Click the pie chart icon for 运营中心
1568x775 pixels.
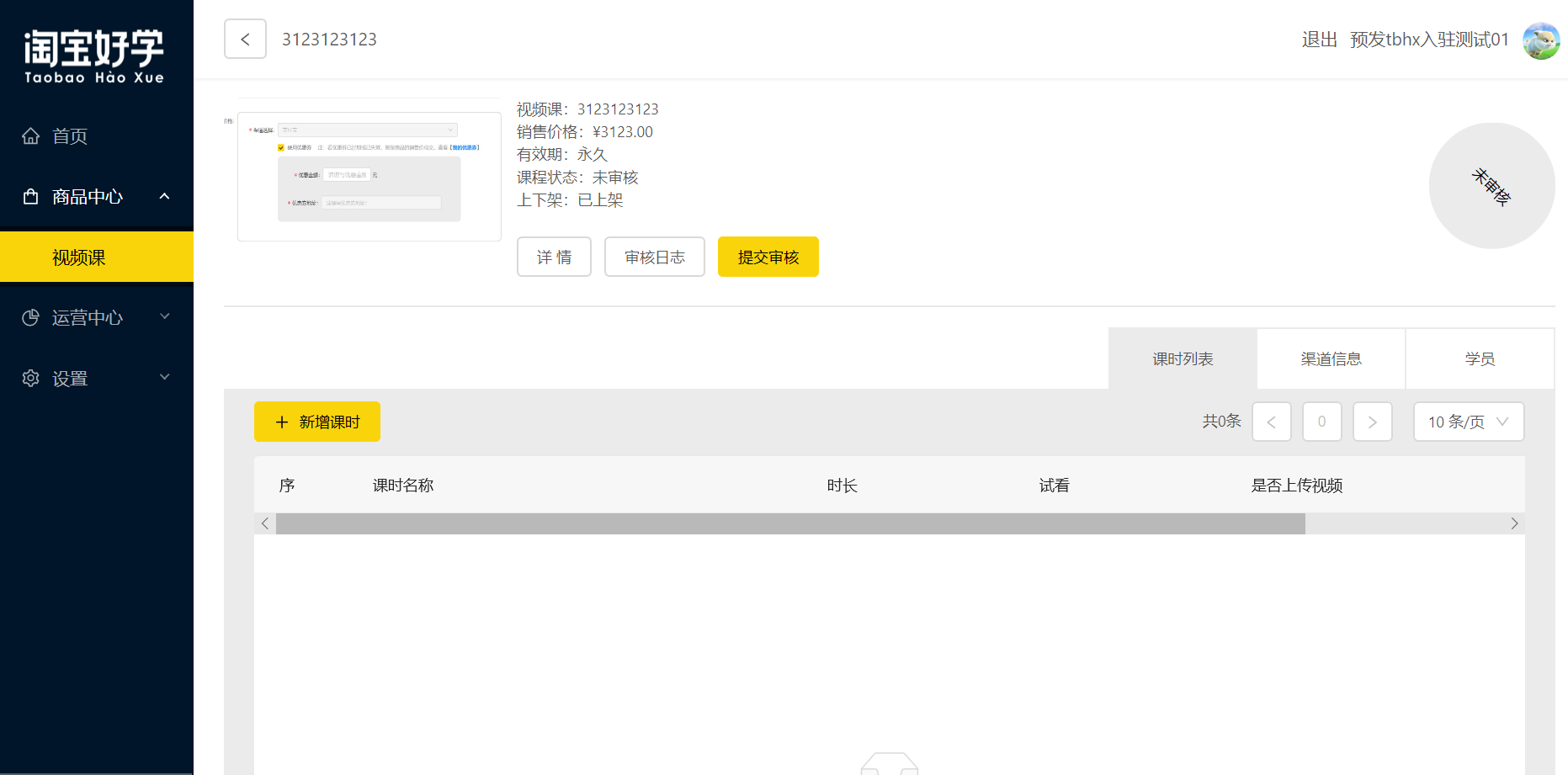[31, 317]
